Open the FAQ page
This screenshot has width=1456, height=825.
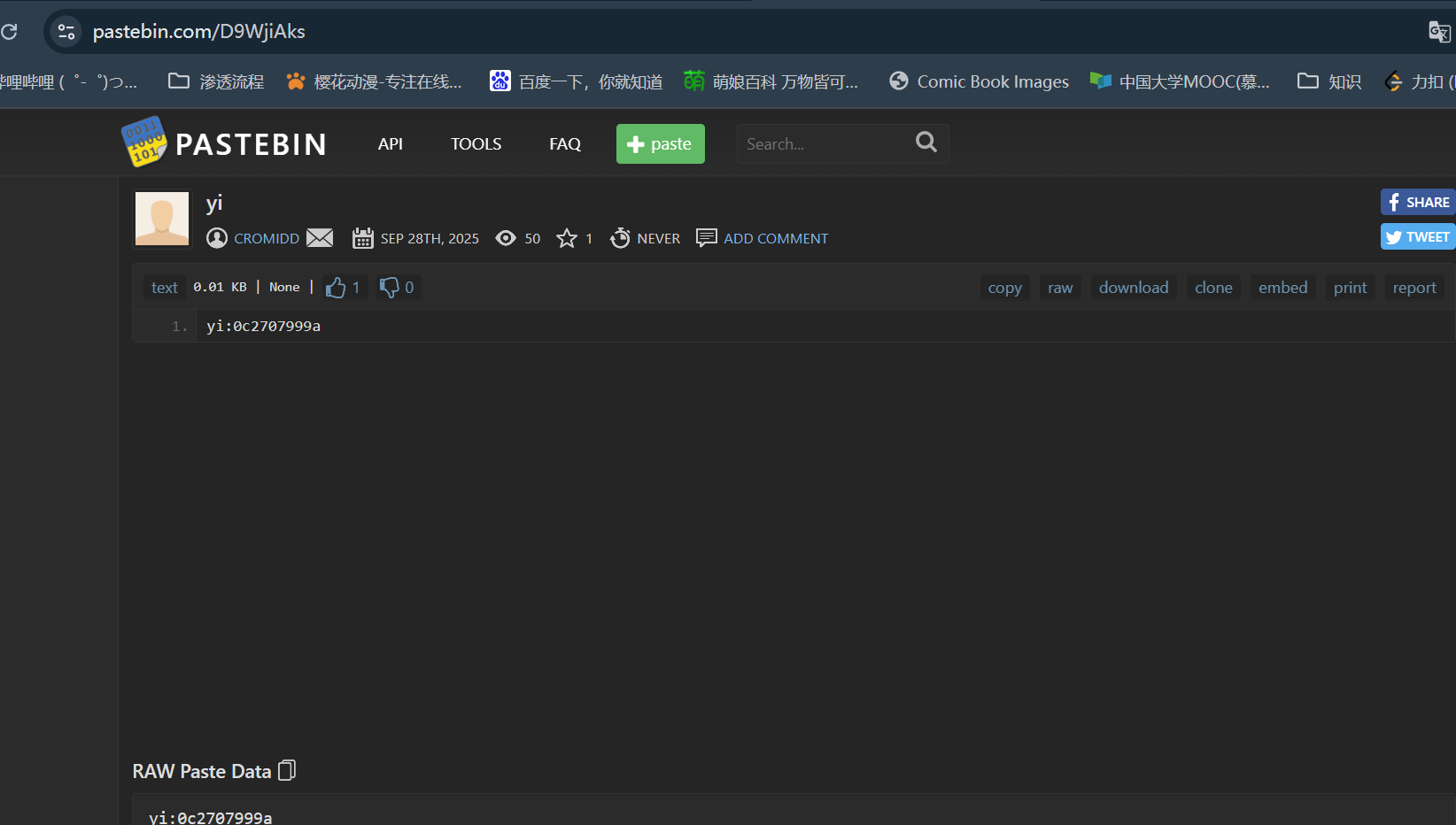click(x=565, y=143)
